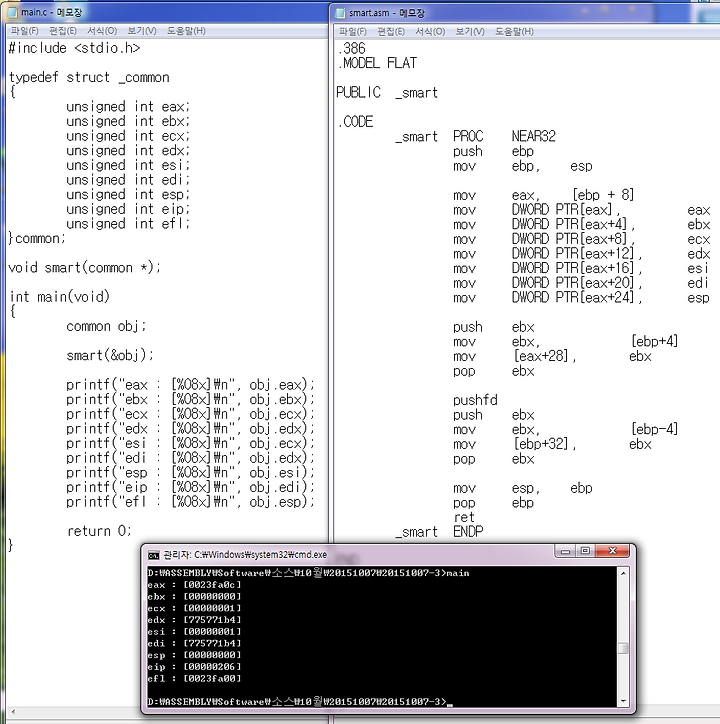Click cmd window scrollbar down arrow
This screenshot has width=720, height=724.
pyautogui.click(x=623, y=701)
